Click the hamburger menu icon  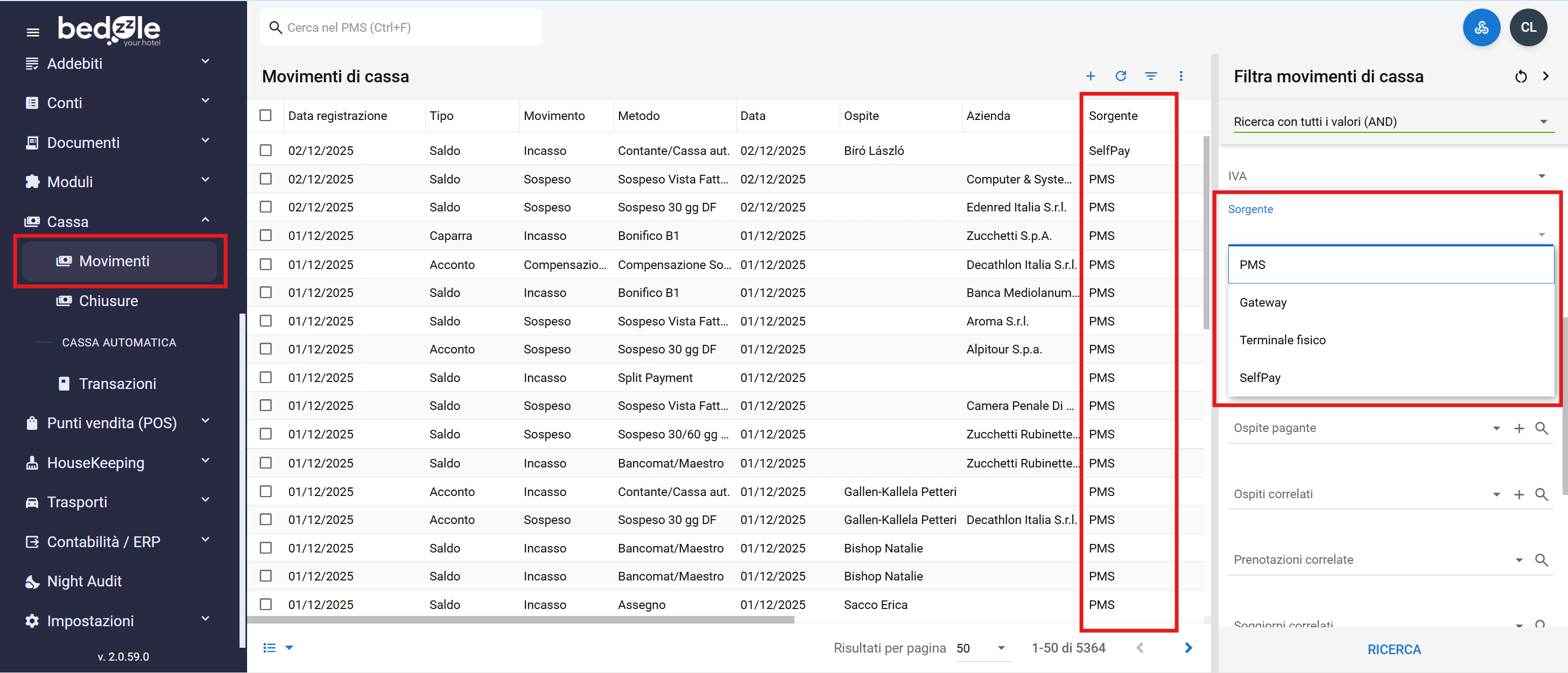pos(33,32)
